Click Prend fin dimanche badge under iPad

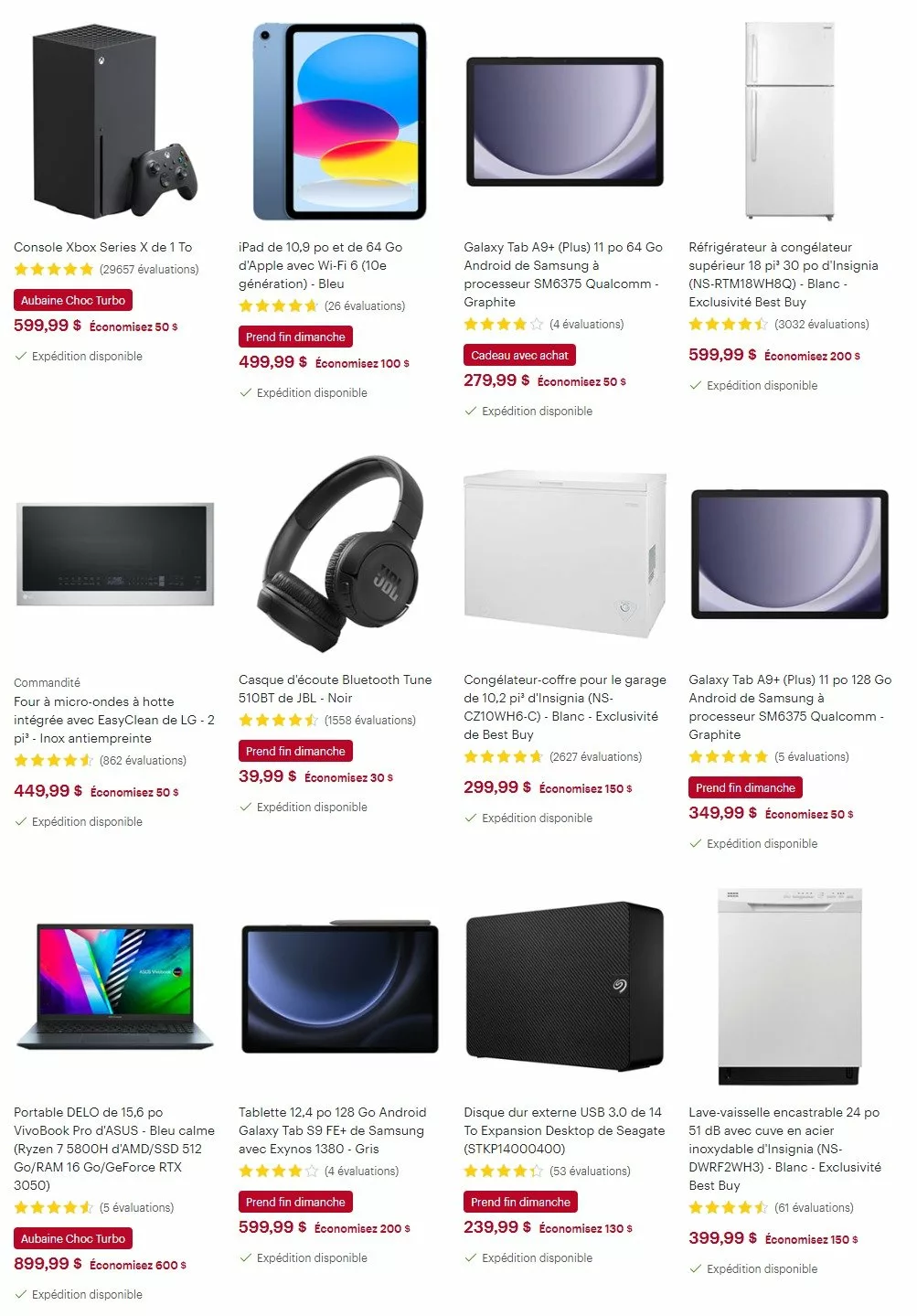pyautogui.click(x=295, y=337)
